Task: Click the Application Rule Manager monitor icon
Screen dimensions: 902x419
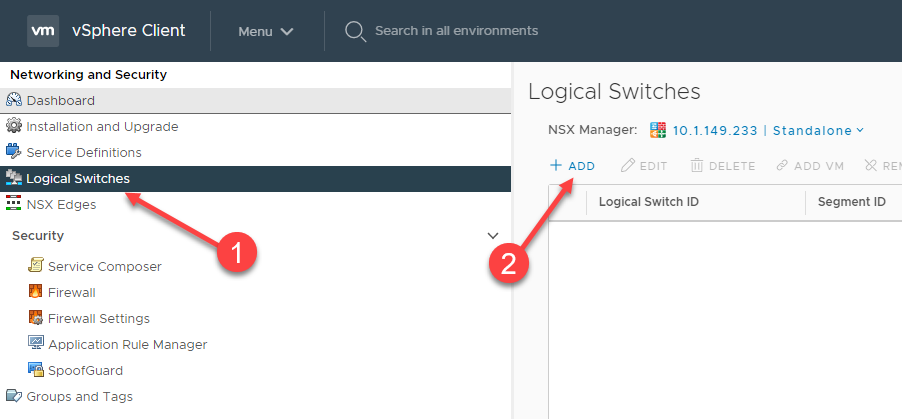Action: [x=36, y=344]
